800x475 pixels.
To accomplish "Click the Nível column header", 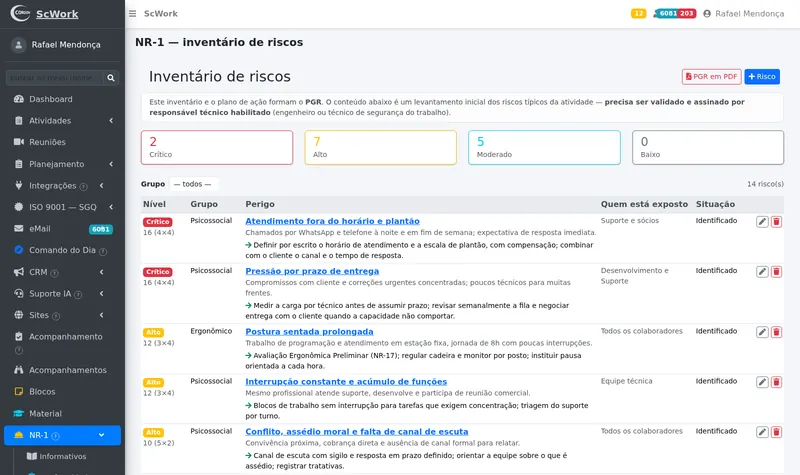I will coord(154,204).
